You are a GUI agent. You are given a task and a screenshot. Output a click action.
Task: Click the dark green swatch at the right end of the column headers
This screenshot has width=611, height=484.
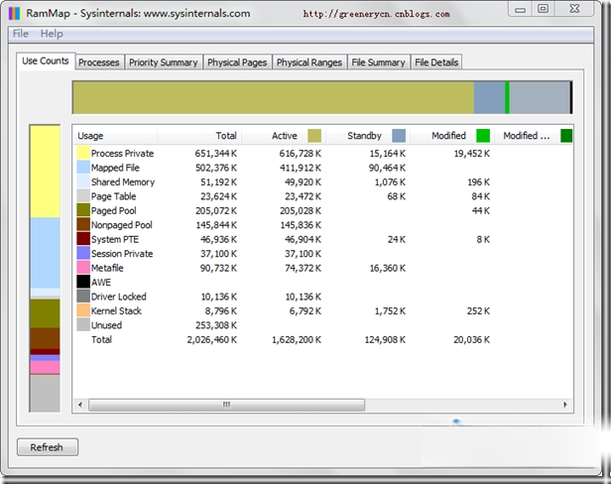pyautogui.click(x=567, y=136)
